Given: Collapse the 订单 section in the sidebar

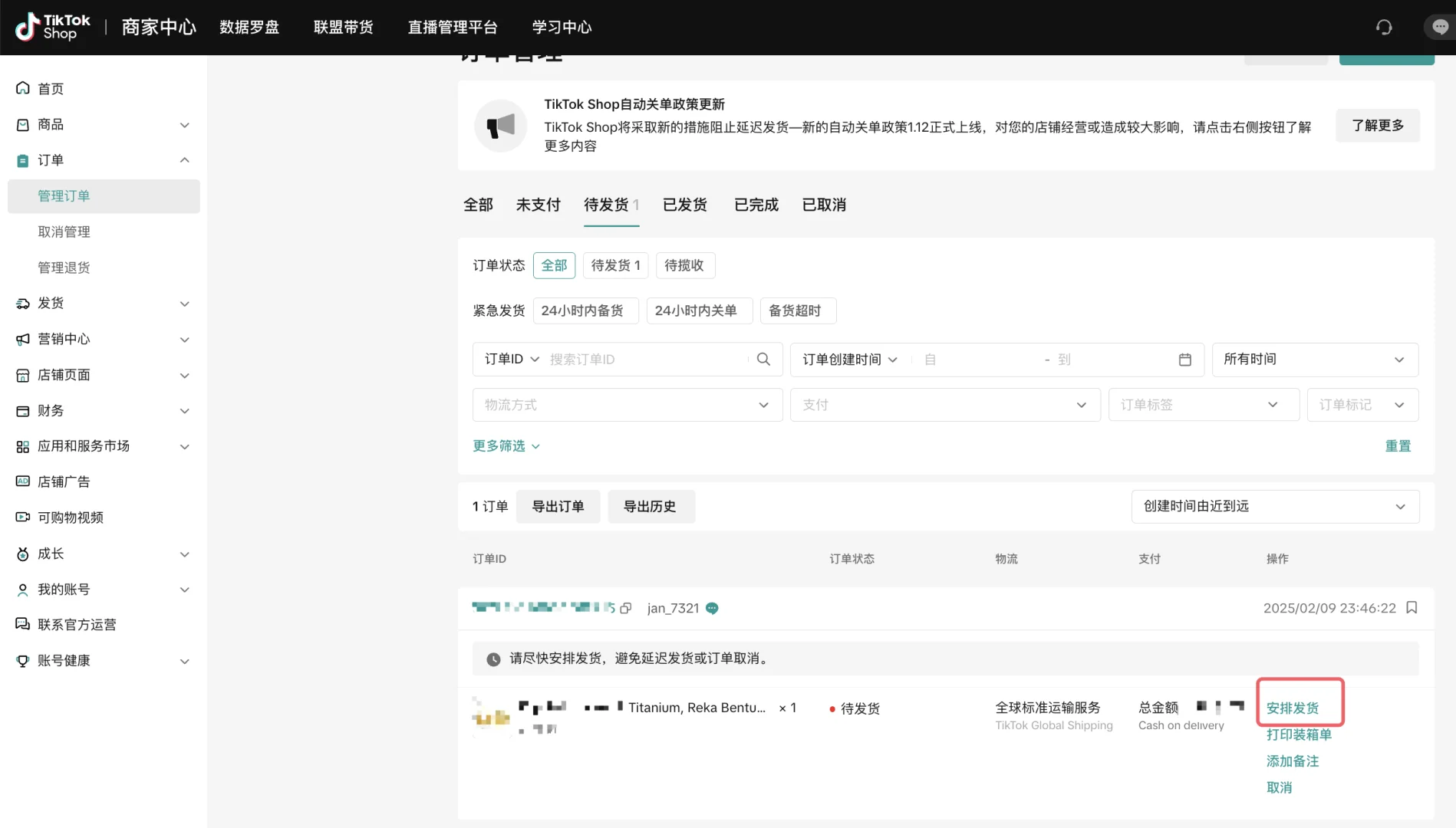Looking at the screenshot, I should point(184,160).
